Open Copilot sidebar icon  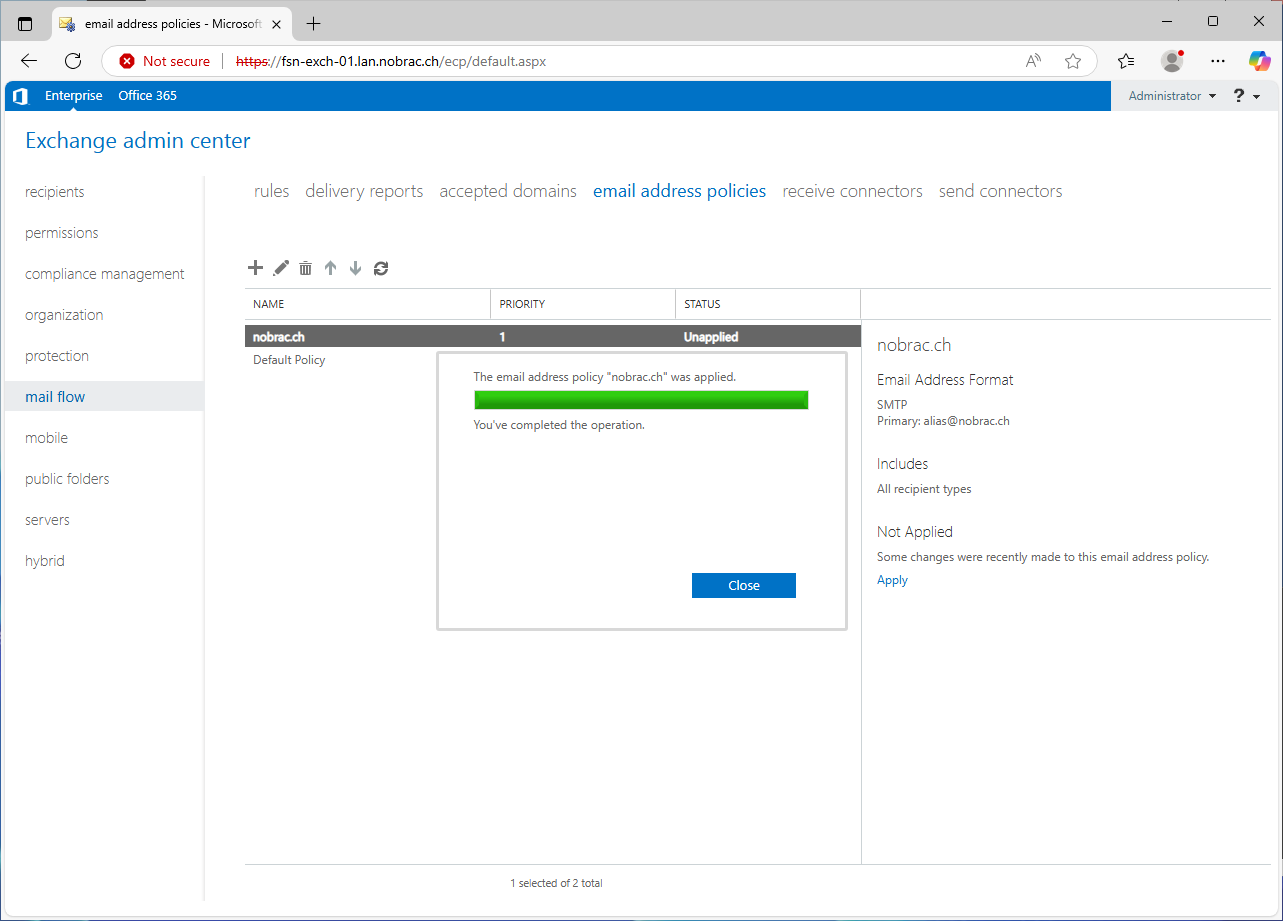(1259, 61)
